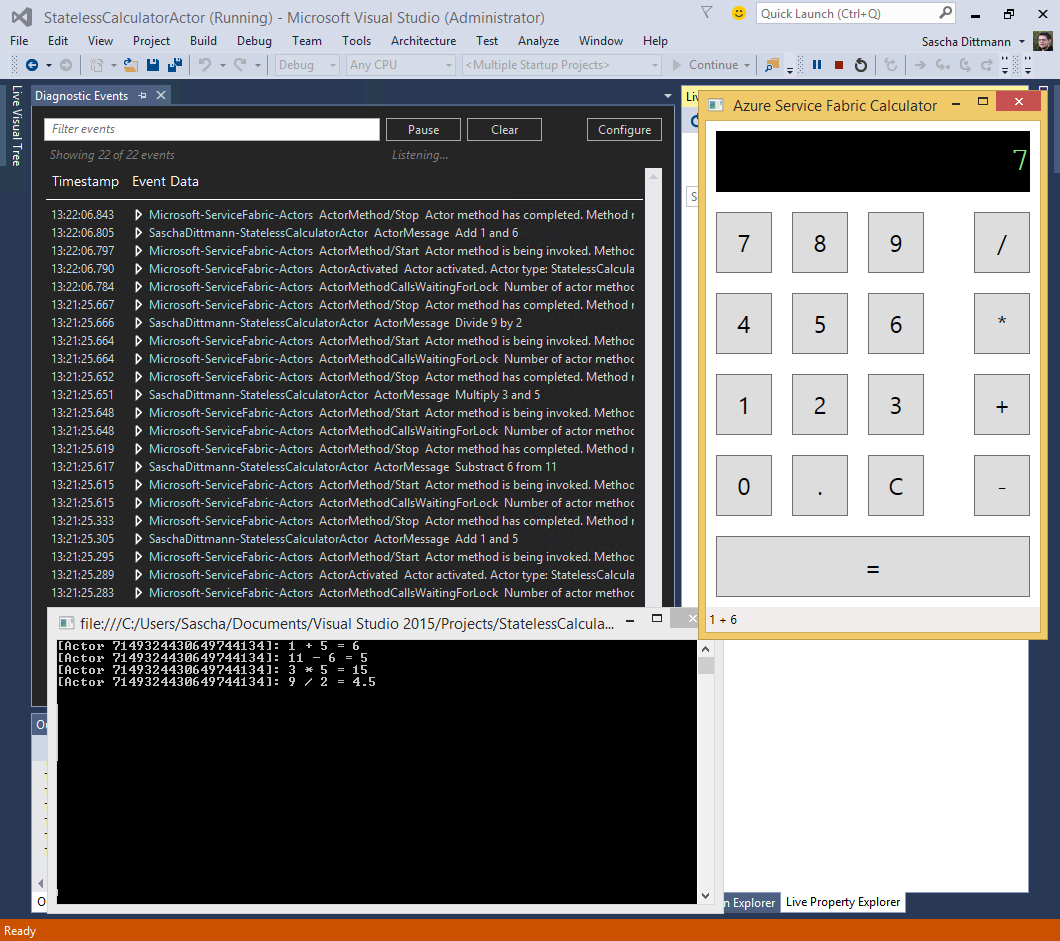Pause the diagnostic events listener
The height and width of the screenshot is (941, 1060).
coord(423,130)
